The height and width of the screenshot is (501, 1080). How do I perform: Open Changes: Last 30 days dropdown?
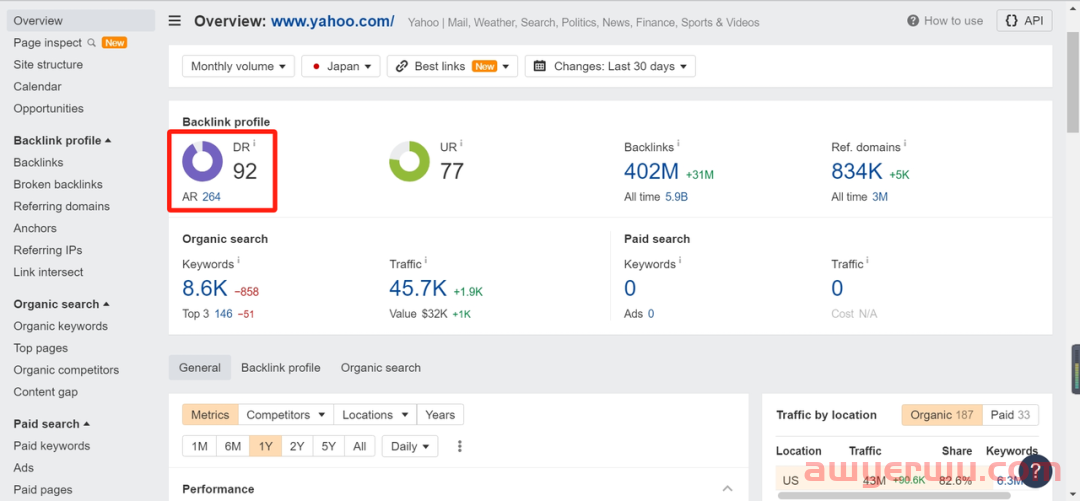(610, 66)
